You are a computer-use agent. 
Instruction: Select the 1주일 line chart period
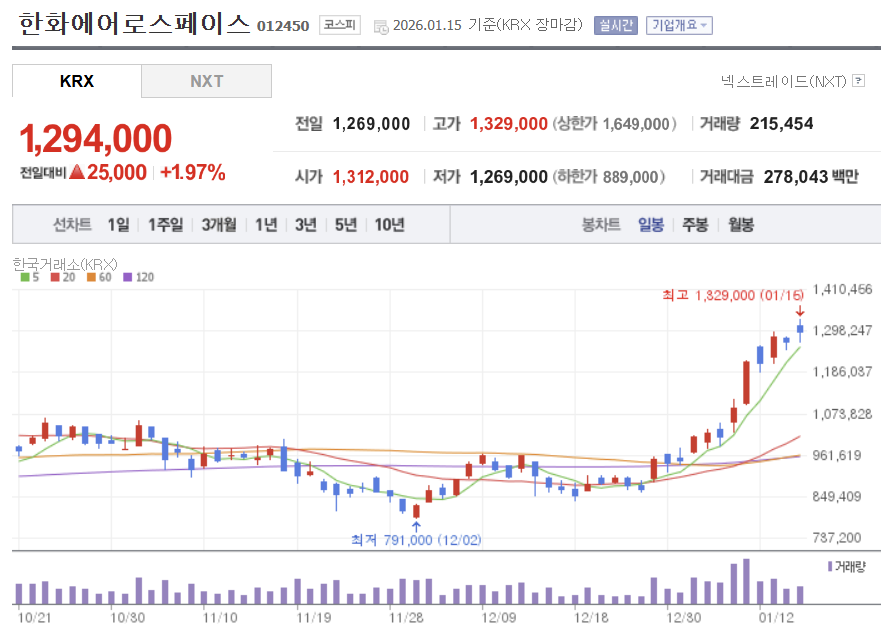pyautogui.click(x=166, y=225)
